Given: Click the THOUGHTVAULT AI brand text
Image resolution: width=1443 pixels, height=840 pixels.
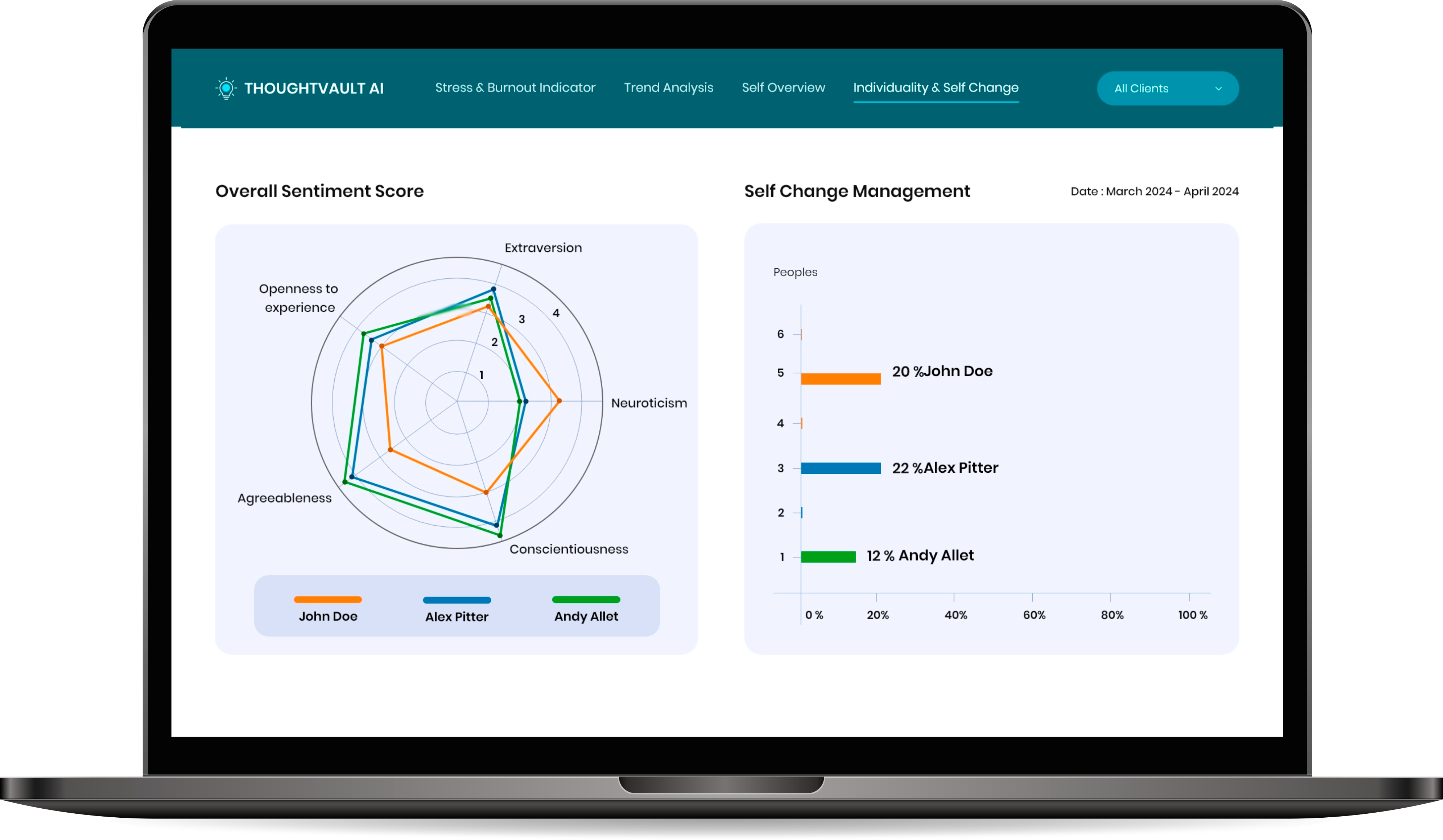Looking at the screenshot, I should (x=314, y=89).
